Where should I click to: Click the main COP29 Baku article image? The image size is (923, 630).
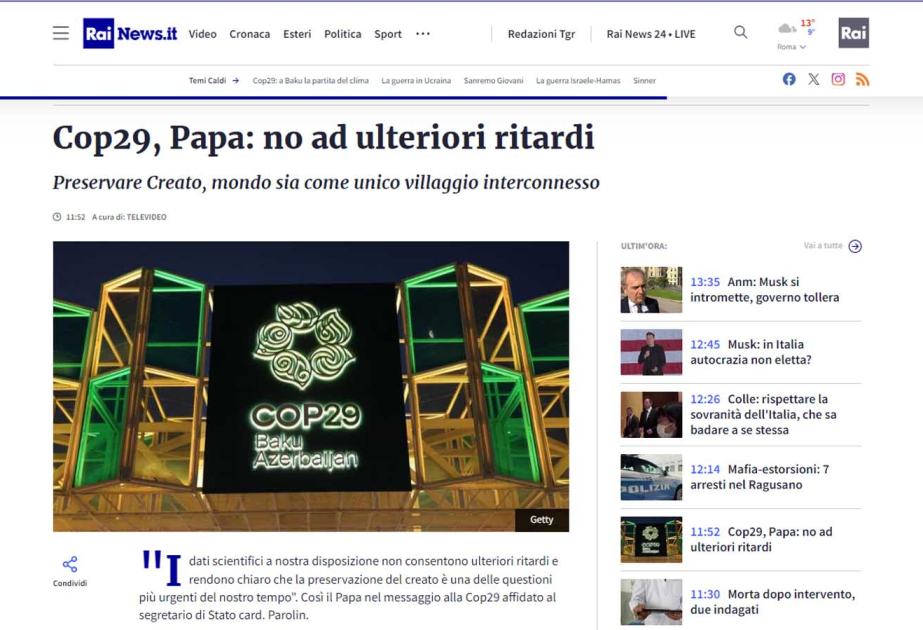311,386
